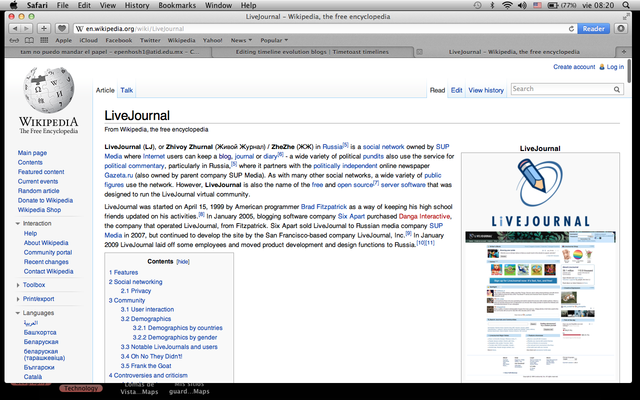Open the Recent changes sidebar link

click(46, 262)
